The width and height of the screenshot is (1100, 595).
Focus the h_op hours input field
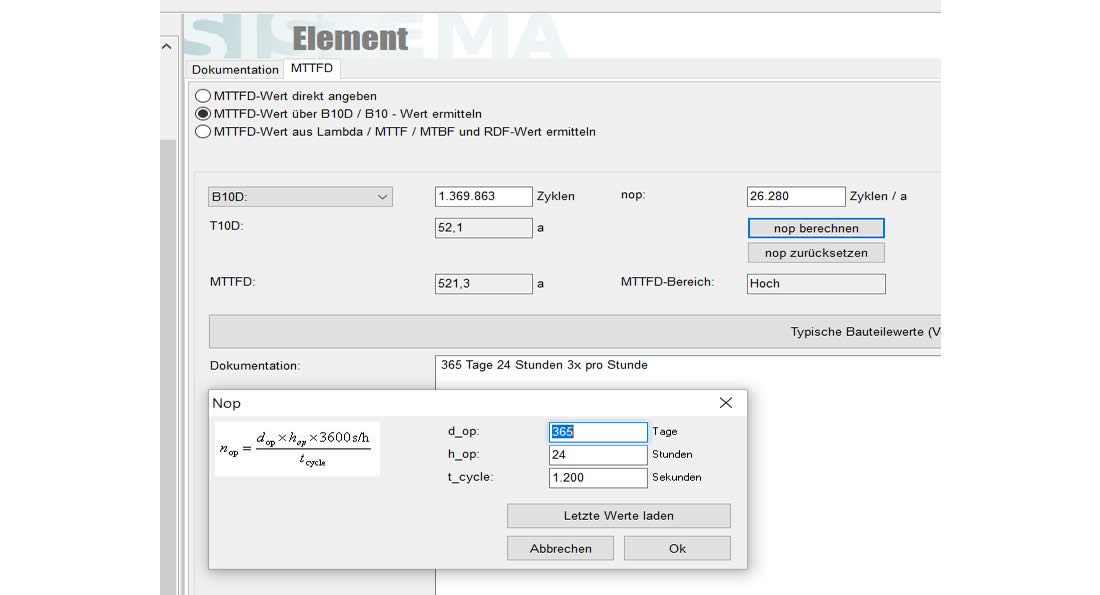pos(598,455)
